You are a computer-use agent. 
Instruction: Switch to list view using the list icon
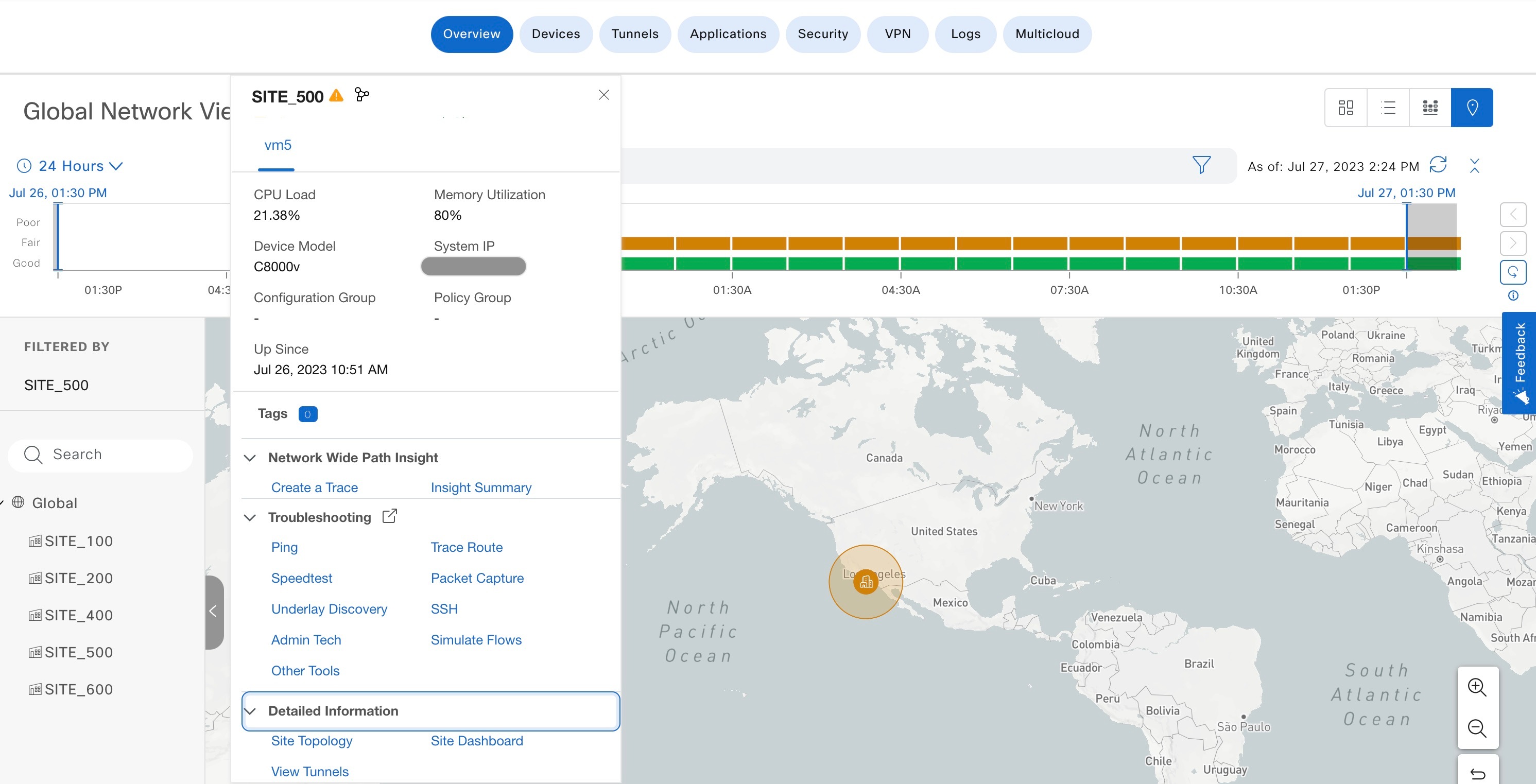[x=1388, y=107]
